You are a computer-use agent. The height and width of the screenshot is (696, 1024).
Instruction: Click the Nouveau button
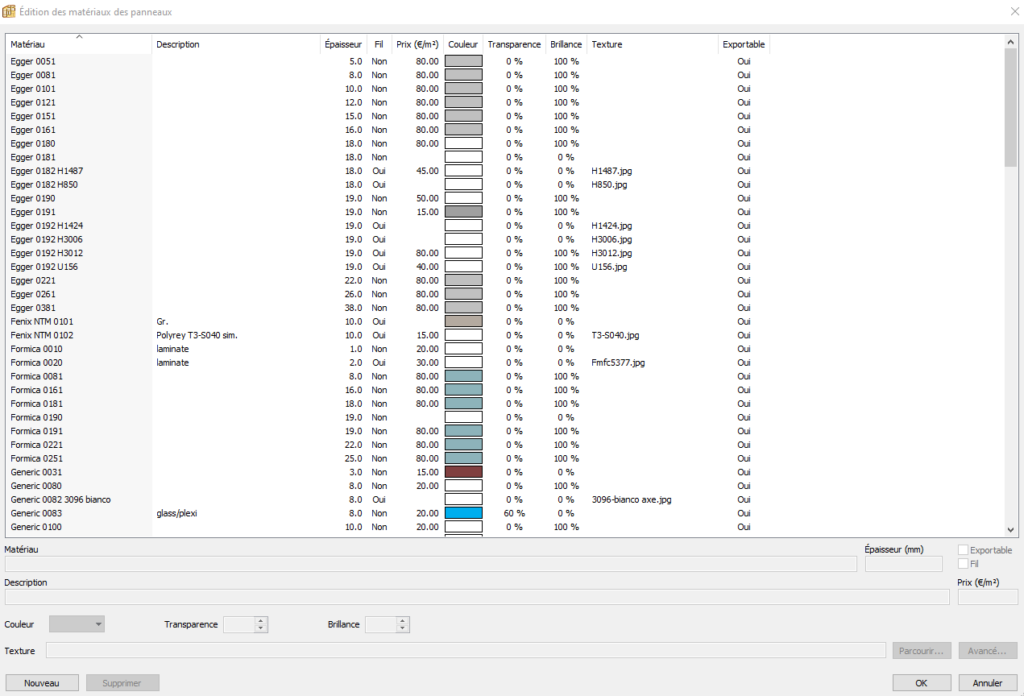[x=42, y=683]
